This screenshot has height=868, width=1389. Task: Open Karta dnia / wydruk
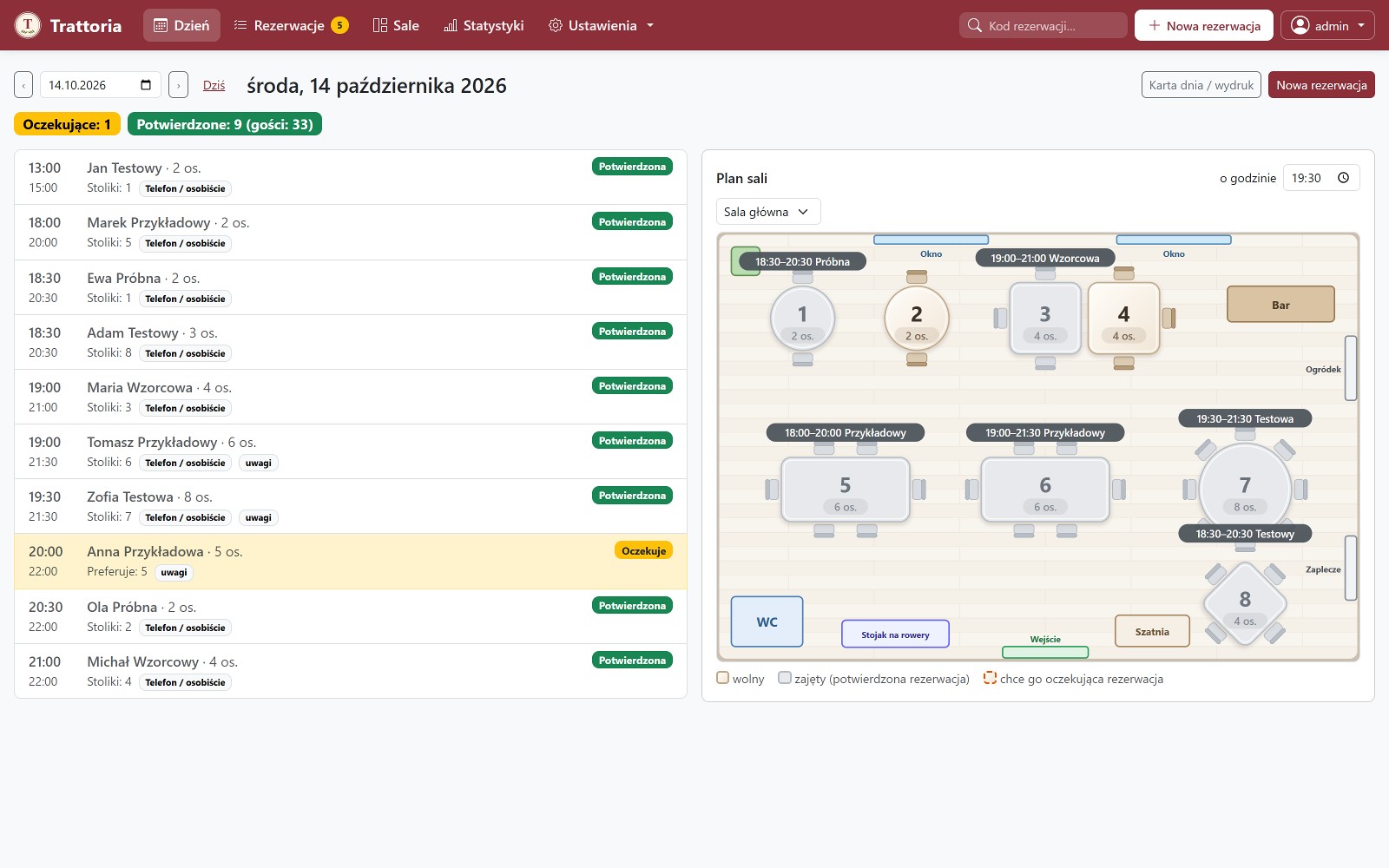[x=1201, y=85]
